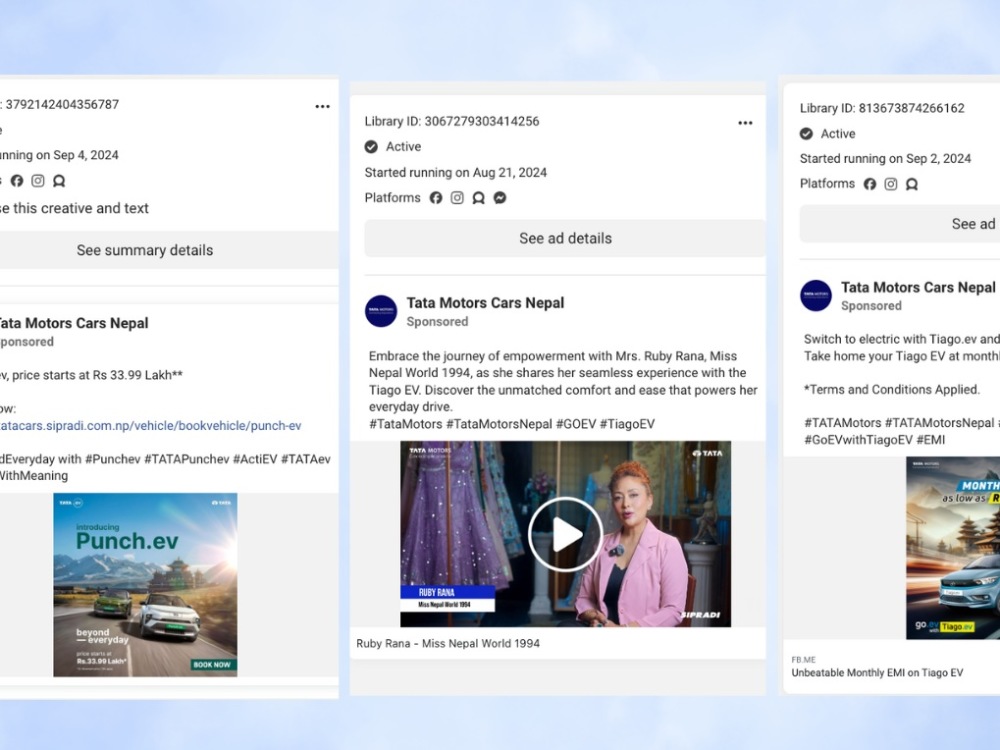Open the Tiago.ev monthly EMI ad image
This screenshot has width=1000, height=750.
coord(953,548)
